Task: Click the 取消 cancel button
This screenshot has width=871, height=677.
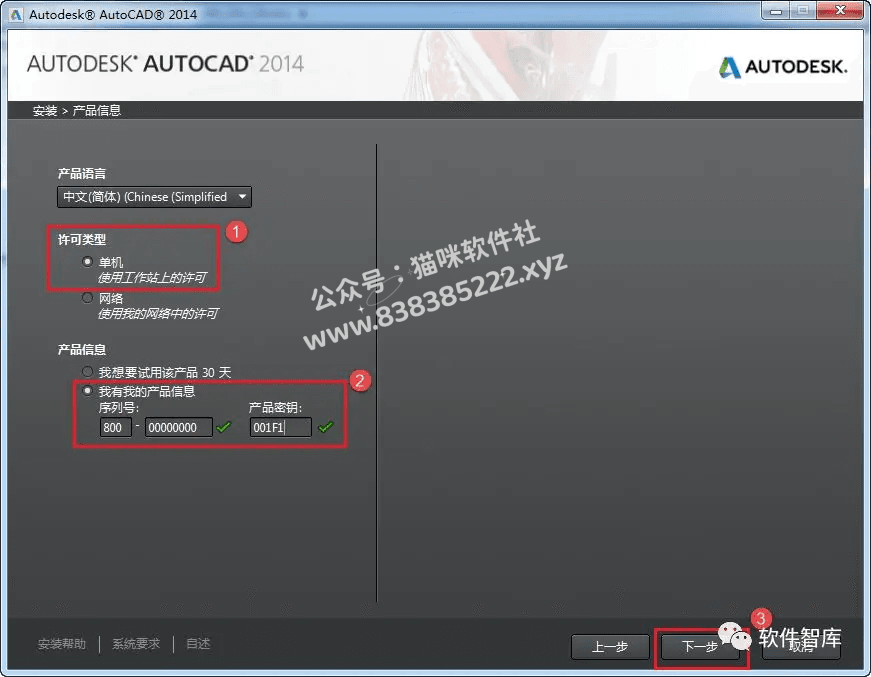Action: coord(801,646)
